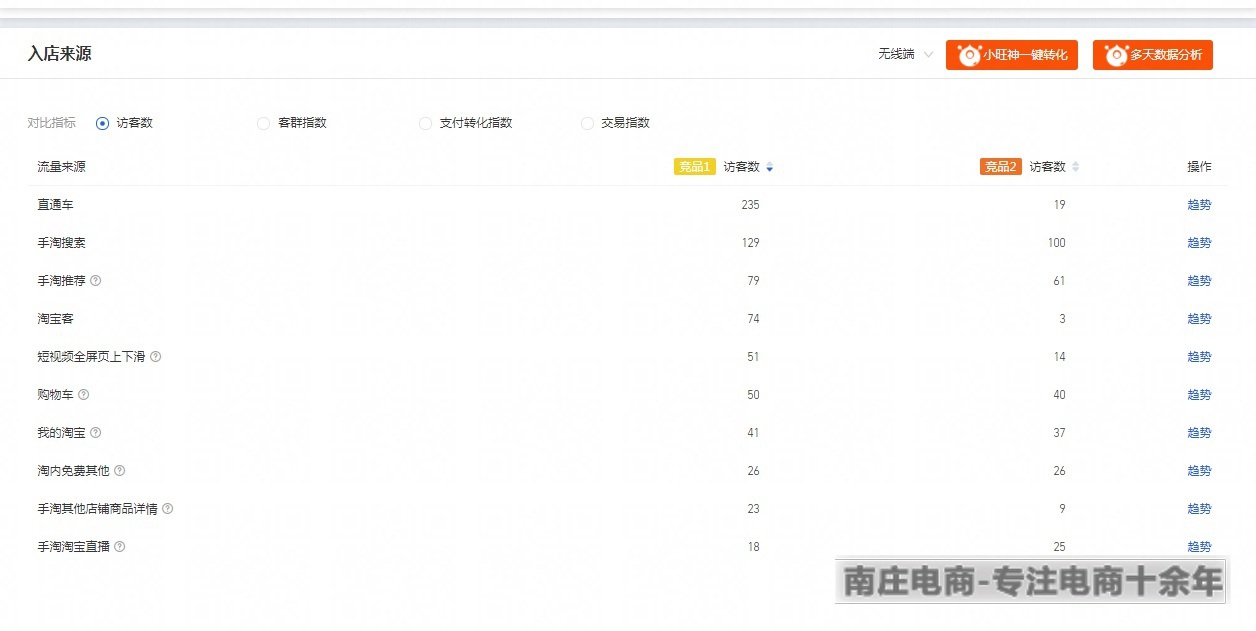The width and height of the screenshot is (1256, 631).
Task: Open the trend link for 手淘搜索
Action: click(1199, 242)
